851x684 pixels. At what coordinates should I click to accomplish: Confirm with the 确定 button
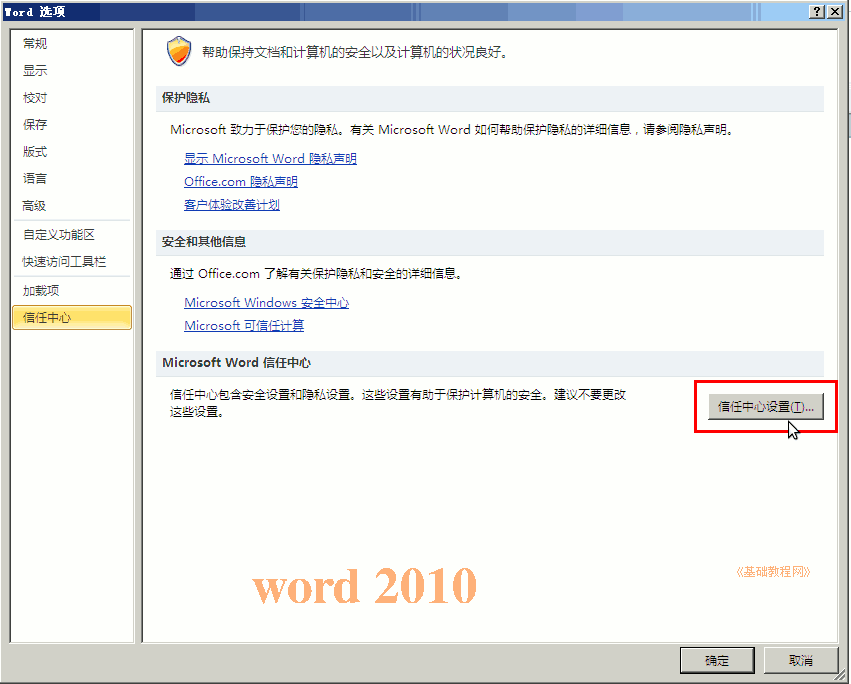tap(717, 661)
